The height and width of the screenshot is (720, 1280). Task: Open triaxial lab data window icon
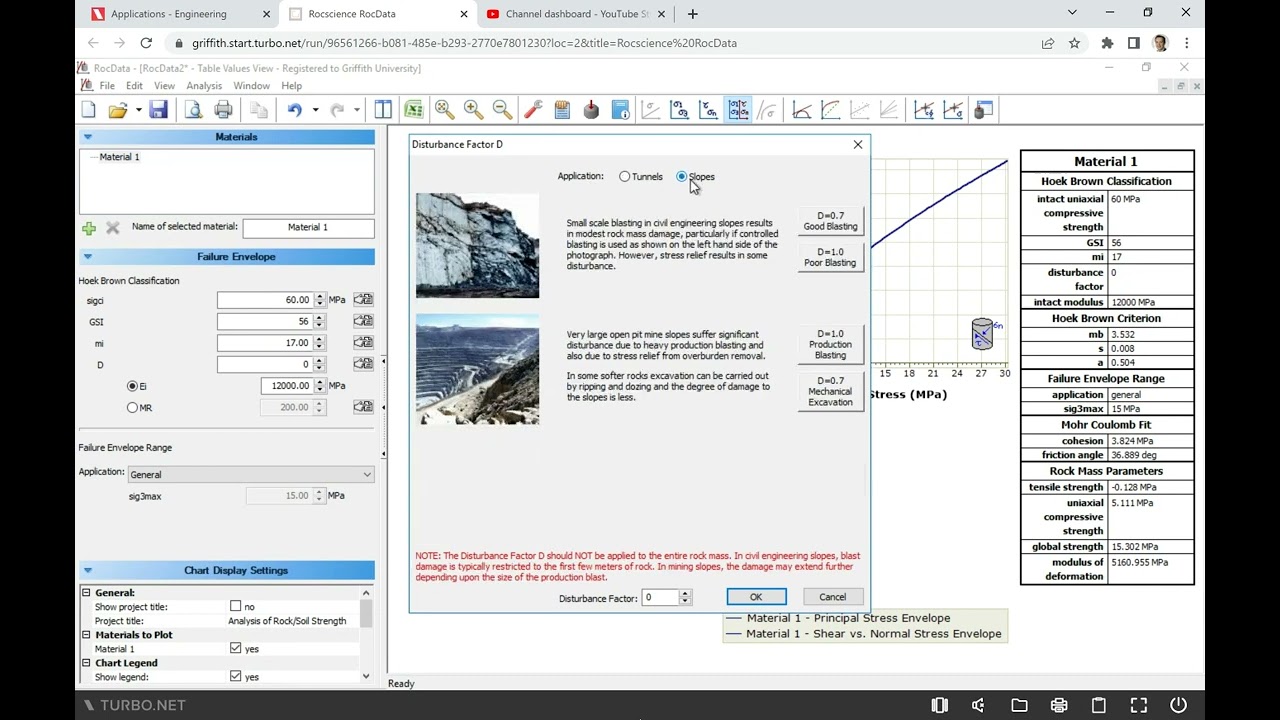click(983, 110)
